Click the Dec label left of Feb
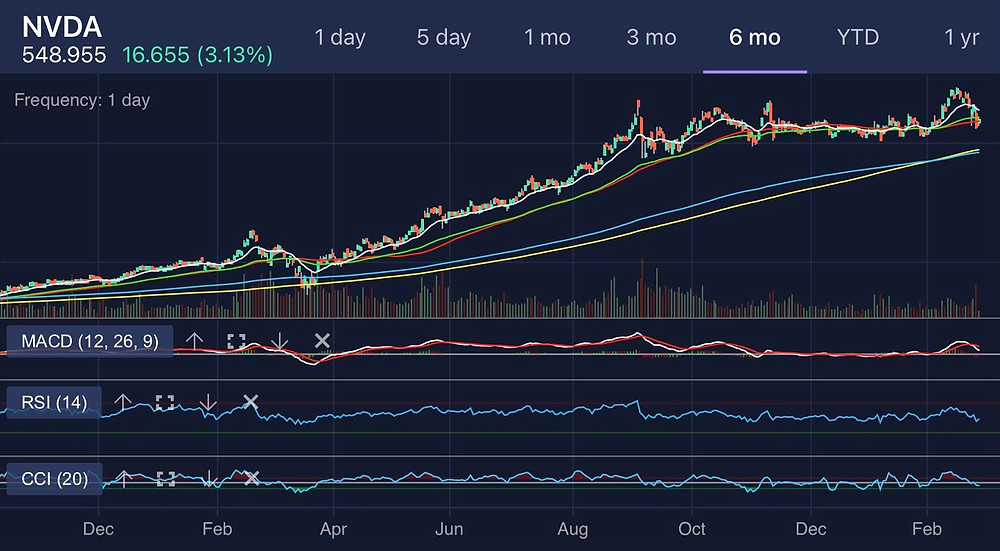The width and height of the screenshot is (1000, 551). point(99,529)
